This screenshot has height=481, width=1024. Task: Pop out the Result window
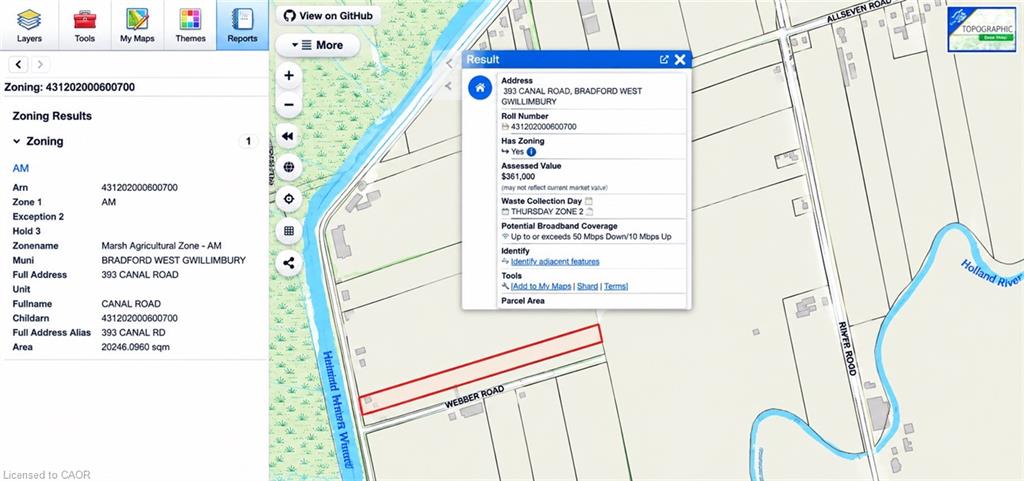click(x=664, y=59)
